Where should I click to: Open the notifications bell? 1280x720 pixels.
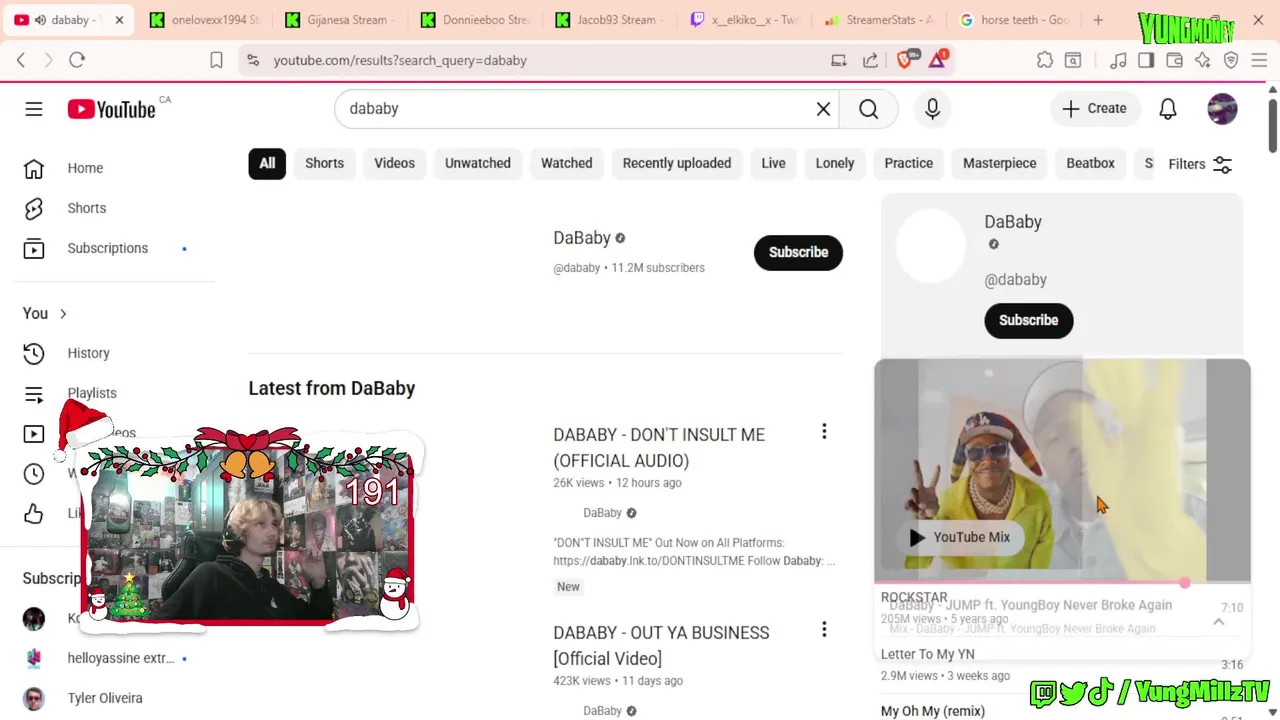[1168, 109]
